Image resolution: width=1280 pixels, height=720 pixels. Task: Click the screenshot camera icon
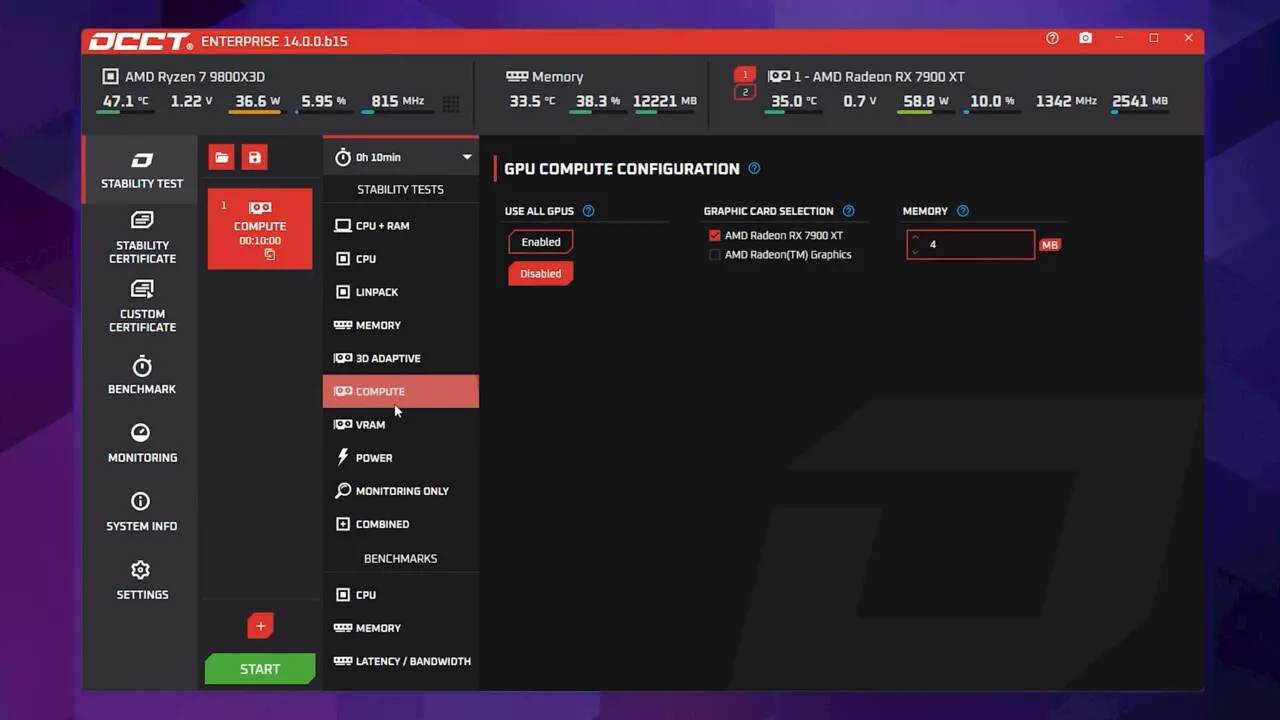(1086, 38)
